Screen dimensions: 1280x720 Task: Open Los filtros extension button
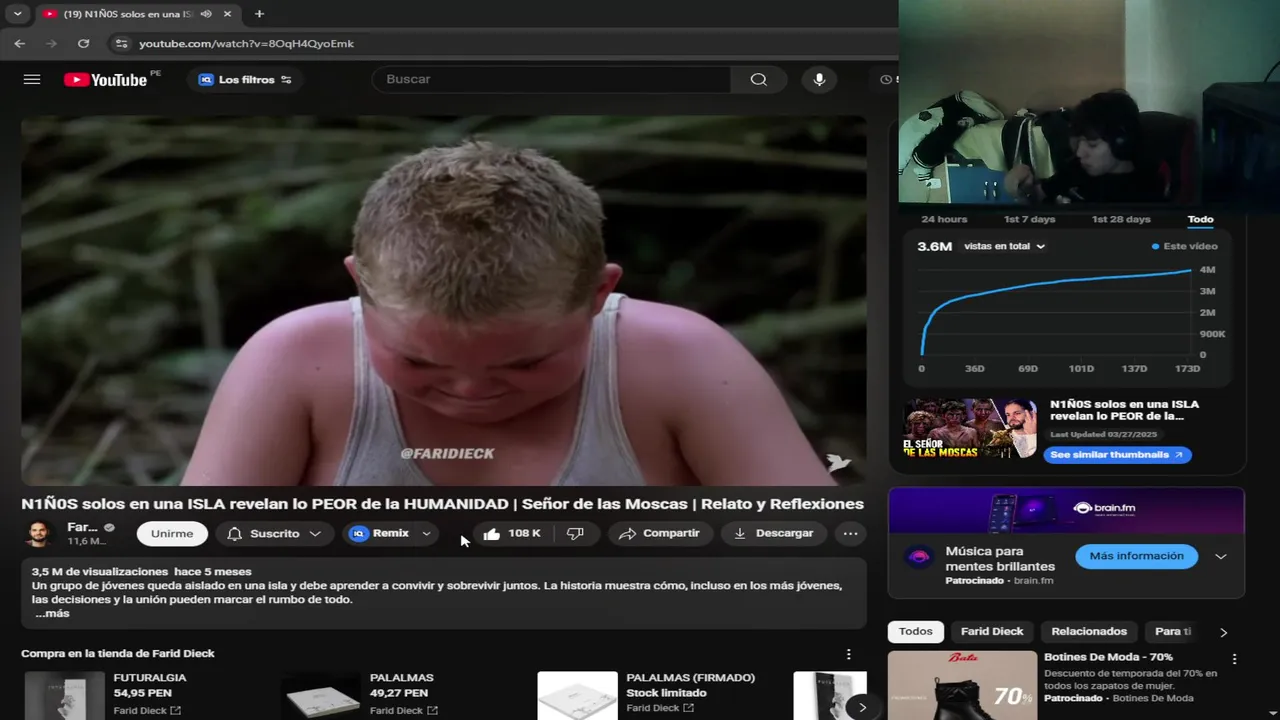pyautogui.click(x=245, y=80)
